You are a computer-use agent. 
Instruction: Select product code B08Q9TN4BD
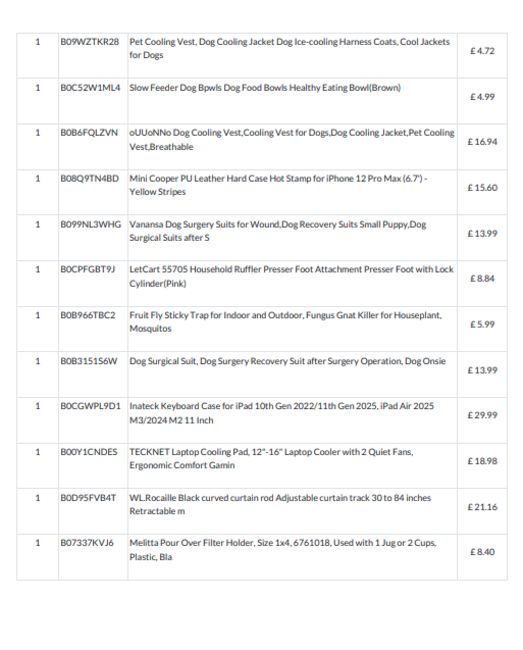90,179
